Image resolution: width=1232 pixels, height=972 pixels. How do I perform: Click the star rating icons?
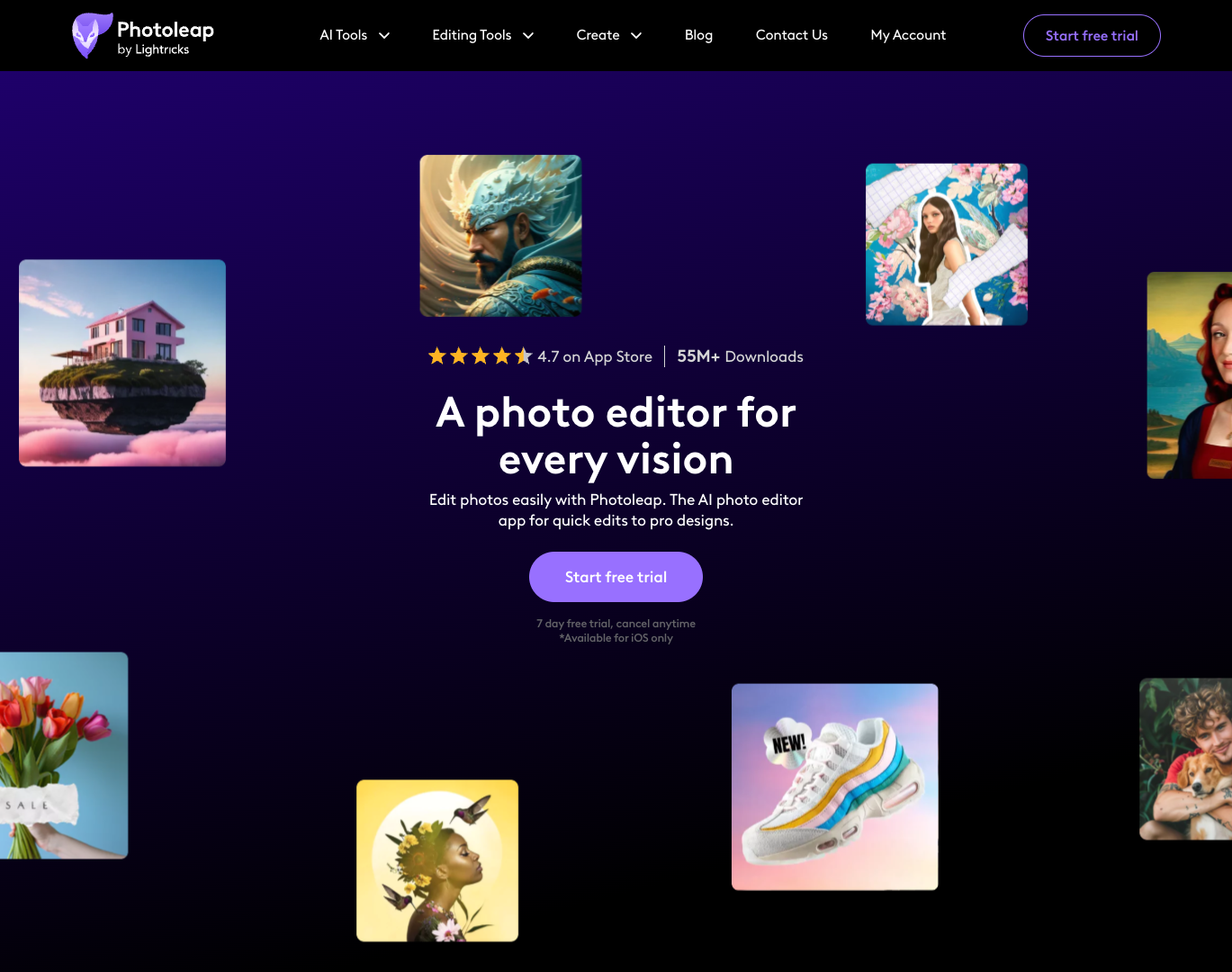480,356
